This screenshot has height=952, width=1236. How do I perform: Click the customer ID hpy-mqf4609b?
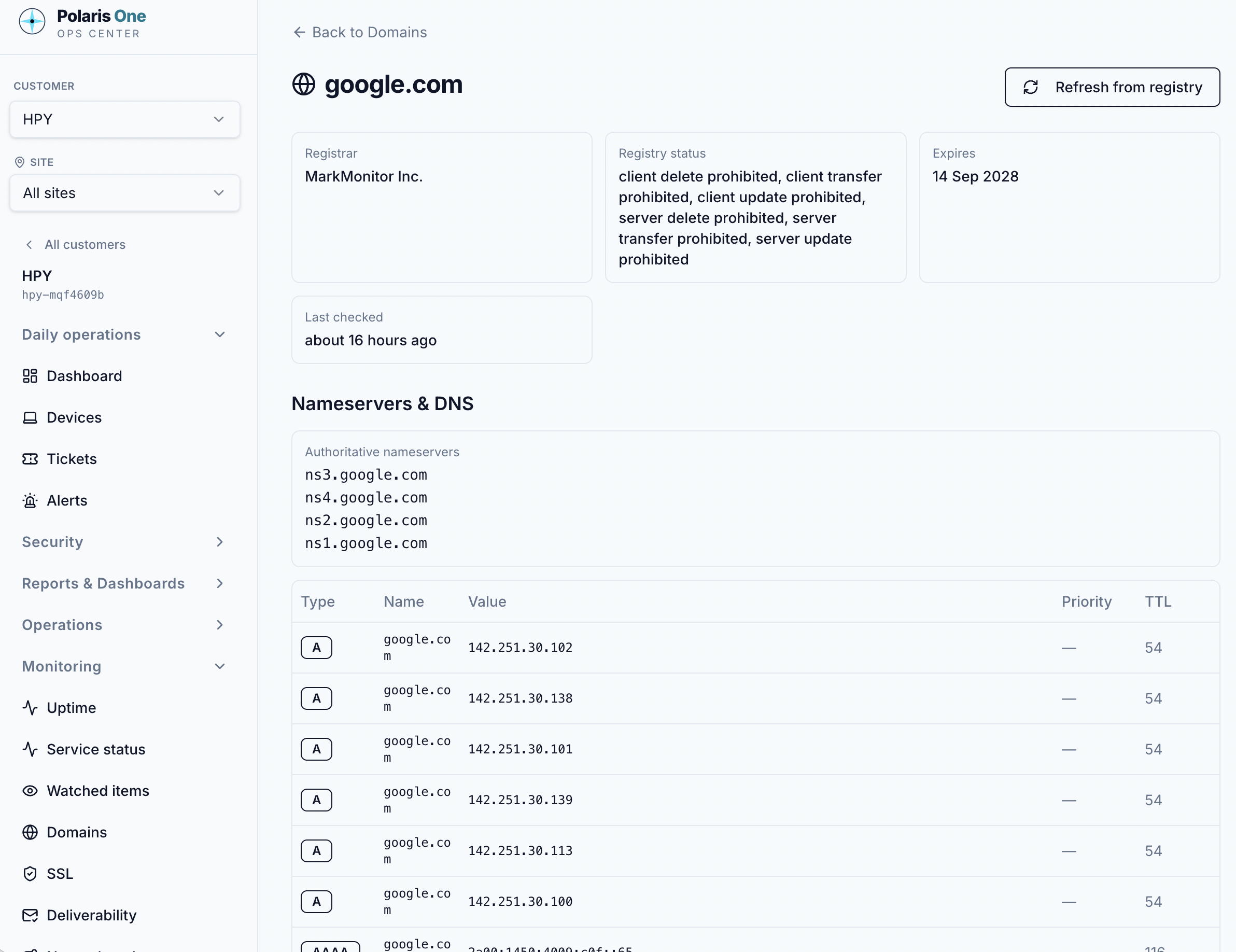click(63, 295)
